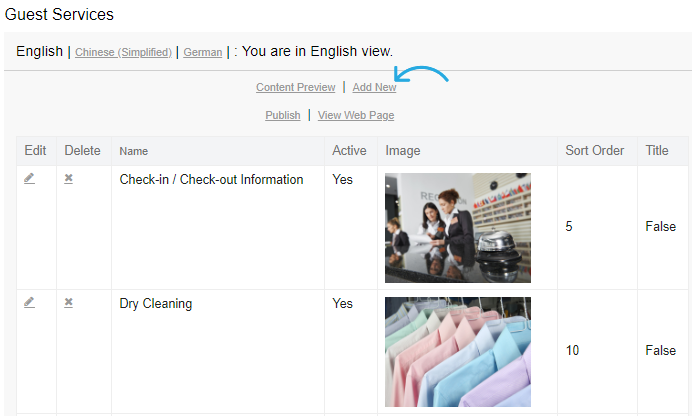Click the Active column header
This screenshot has width=692, height=416.
coord(349,151)
